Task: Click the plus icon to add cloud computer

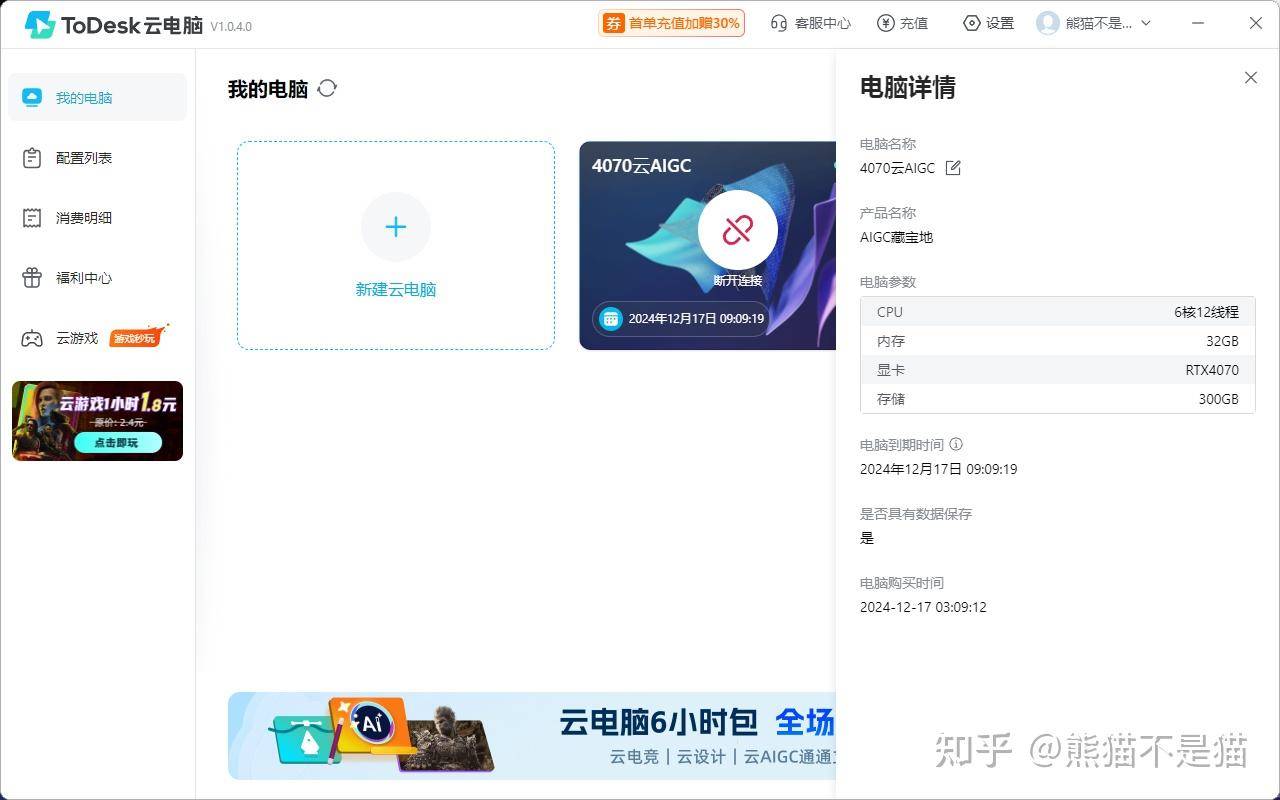Action: [x=396, y=227]
